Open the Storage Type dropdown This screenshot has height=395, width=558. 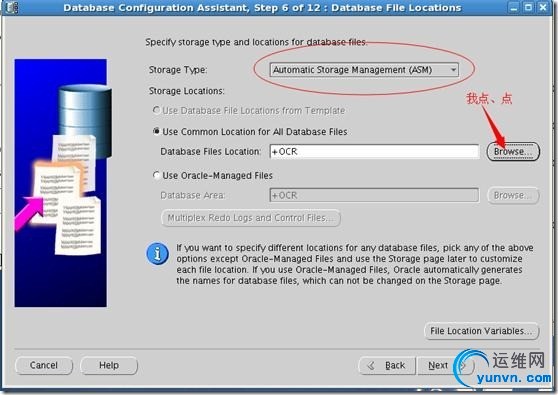[x=364, y=70]
